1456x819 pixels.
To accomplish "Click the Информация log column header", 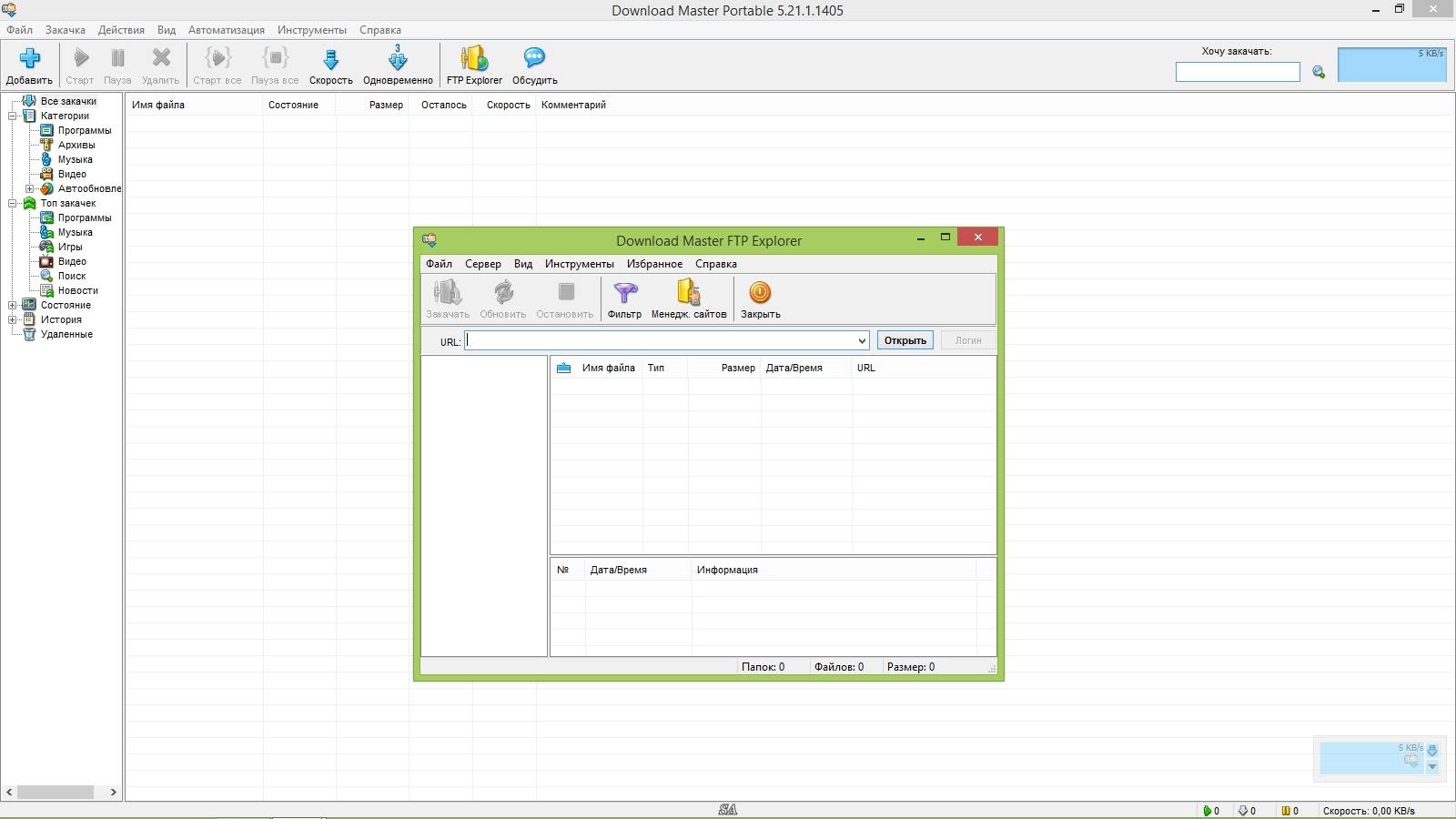I will tap(834, 570).
